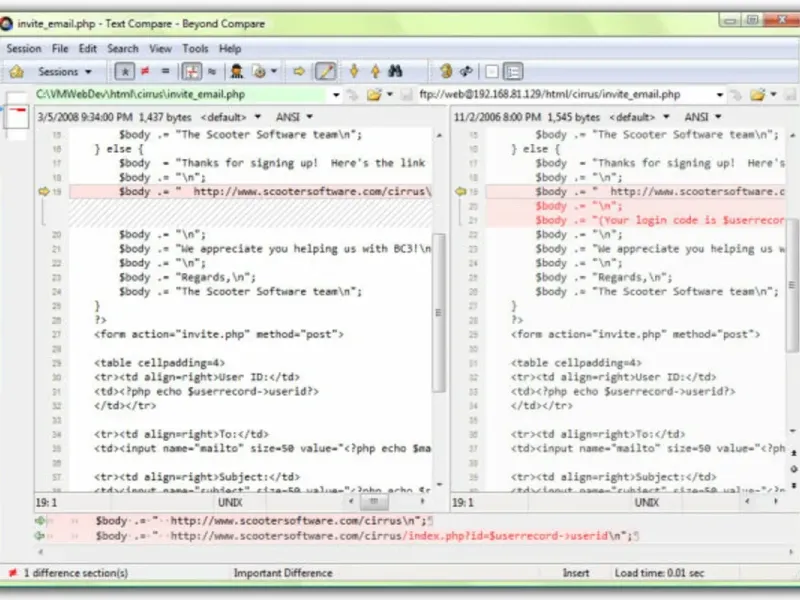800x600 pixels.
Task: Click left pane scroll-up arrow
Action: (x=439, y=135)
